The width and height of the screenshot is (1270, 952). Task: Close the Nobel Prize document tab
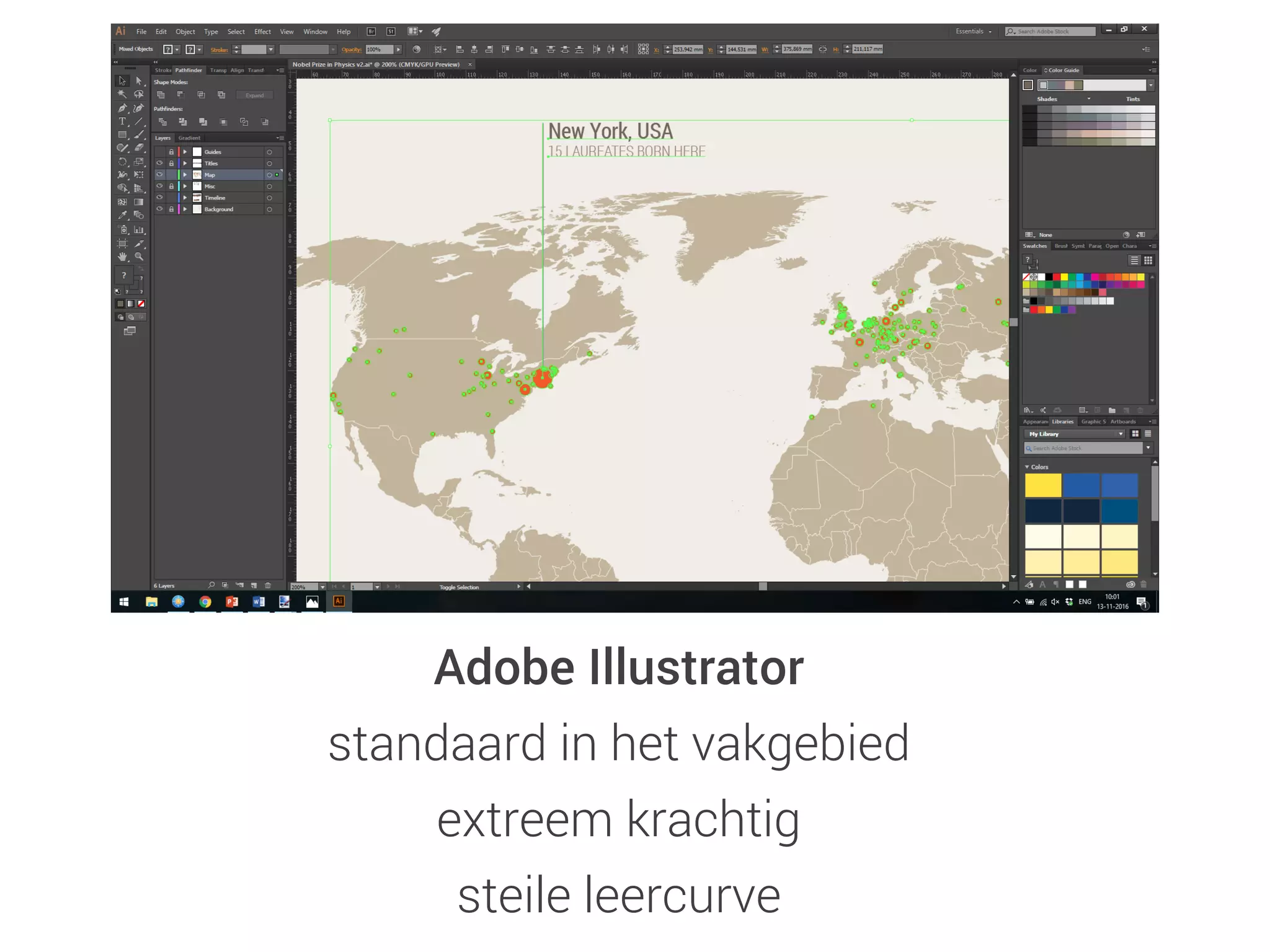point(470,64)
